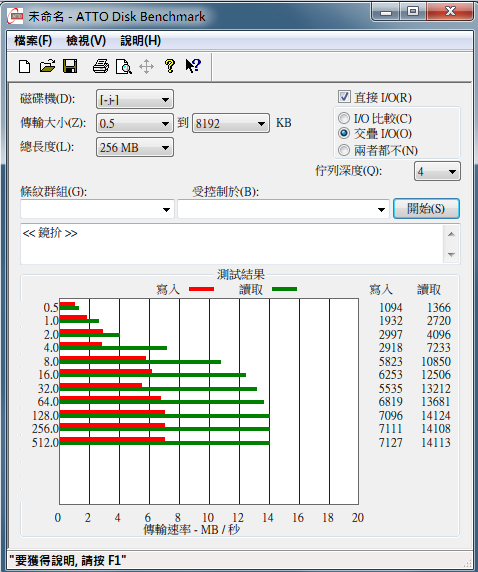Viewport: 478px width, 572px height.
Task: Open a saved benchmark file via folder icon
Action: tap(47, 67)
